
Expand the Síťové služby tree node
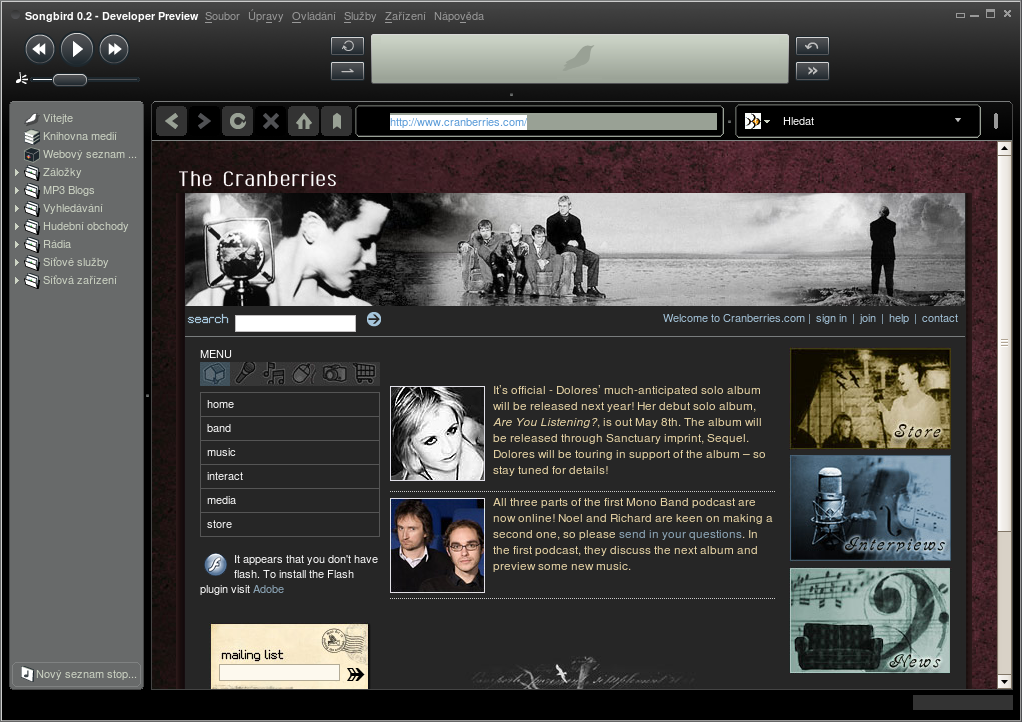pos(17,263)
